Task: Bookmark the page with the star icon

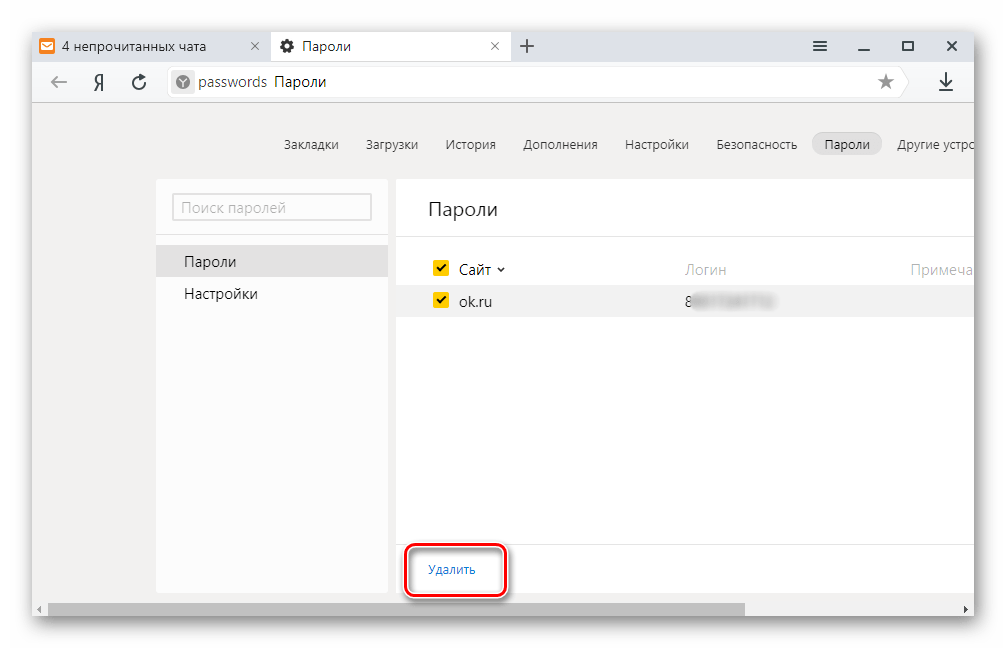Action: [885, 82]
